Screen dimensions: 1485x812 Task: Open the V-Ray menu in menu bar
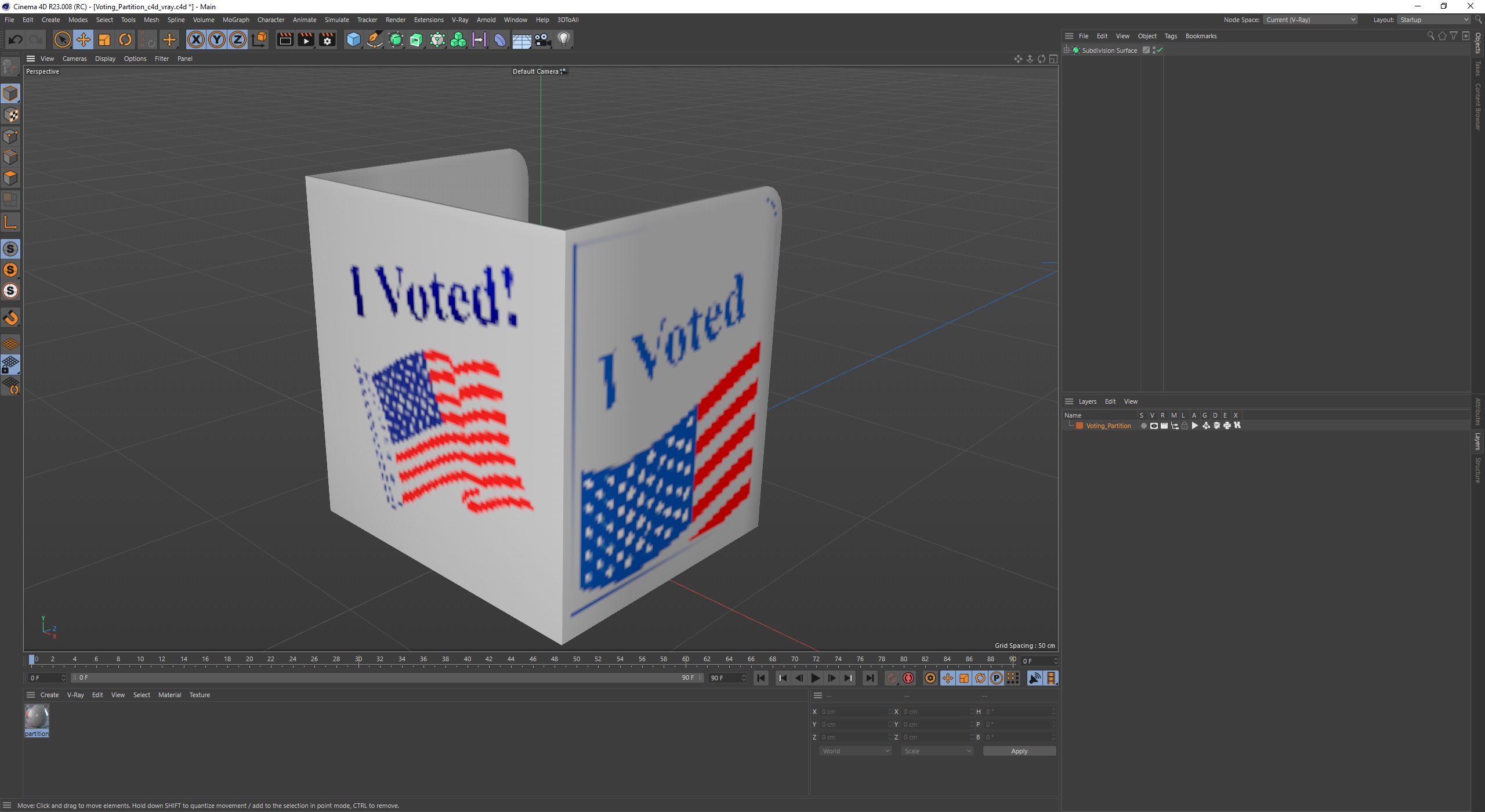460,20
